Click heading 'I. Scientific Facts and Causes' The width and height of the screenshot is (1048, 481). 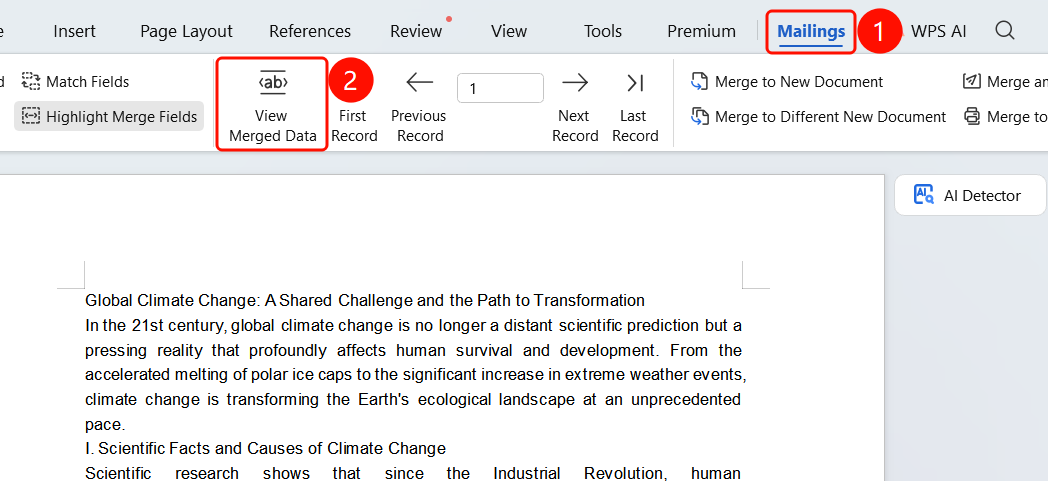click(x=265, y=448)
